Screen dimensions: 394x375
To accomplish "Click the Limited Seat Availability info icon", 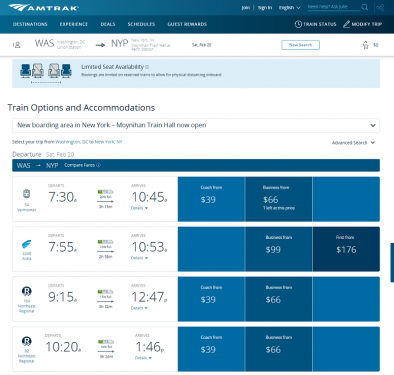I will pyautogui.click(x=147, y=67).
